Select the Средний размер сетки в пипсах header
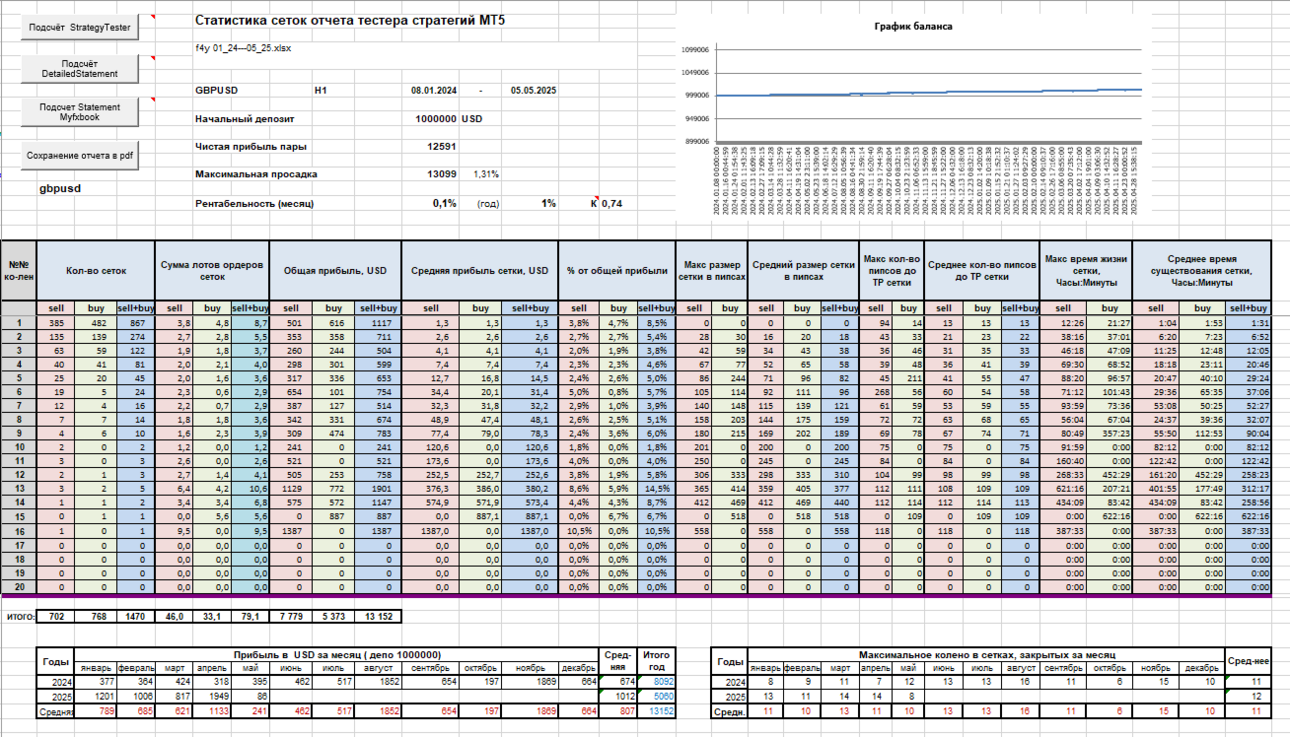This screenshot has height=737, width=1290. (802, 270)
